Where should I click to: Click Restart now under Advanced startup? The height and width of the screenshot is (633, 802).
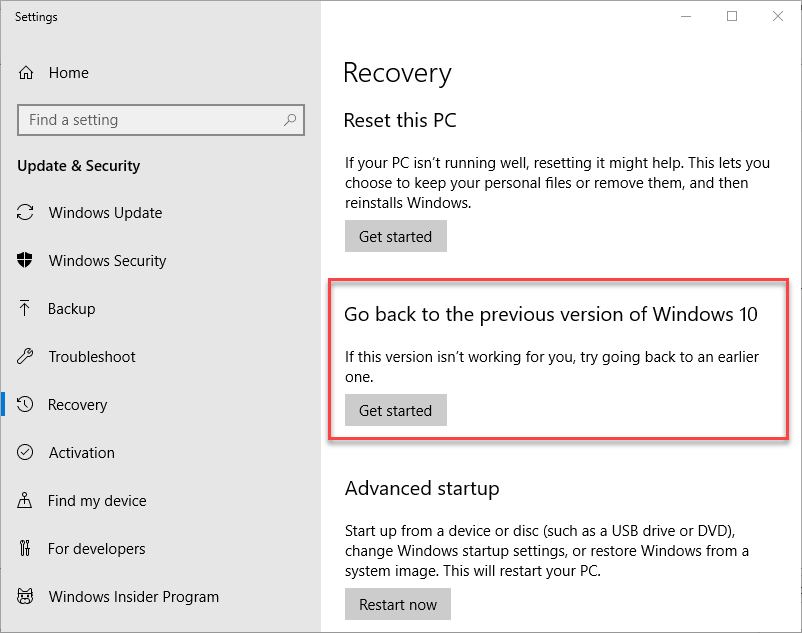point(397,604)
